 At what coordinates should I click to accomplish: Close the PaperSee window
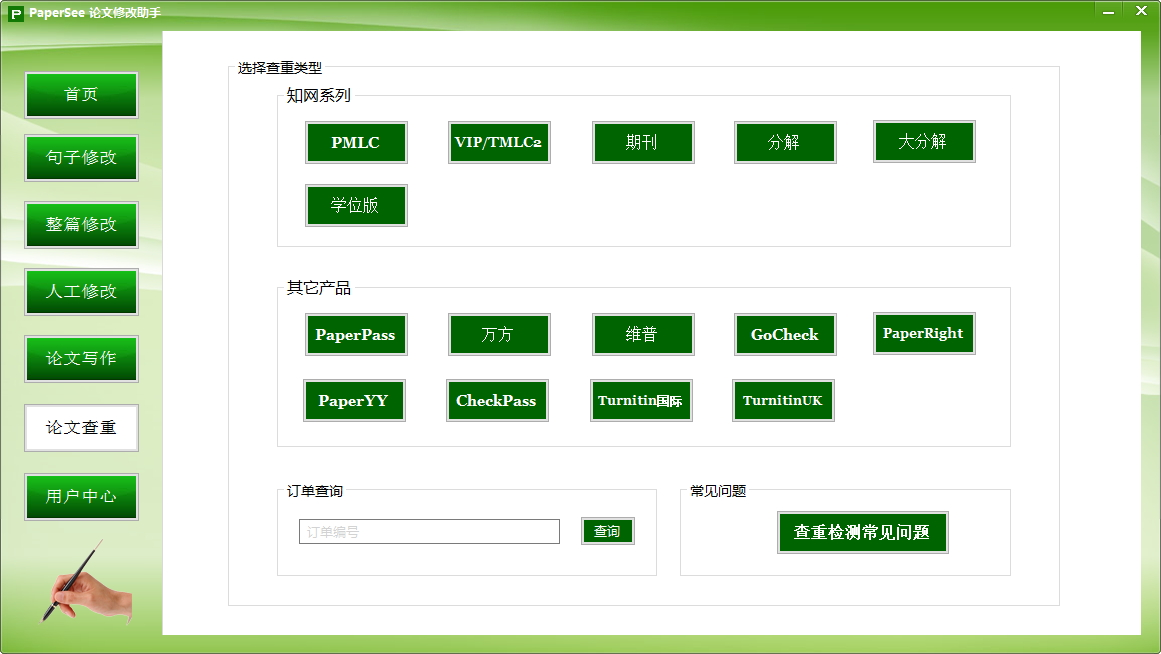pyautogui.click(x=1141, y=11)
